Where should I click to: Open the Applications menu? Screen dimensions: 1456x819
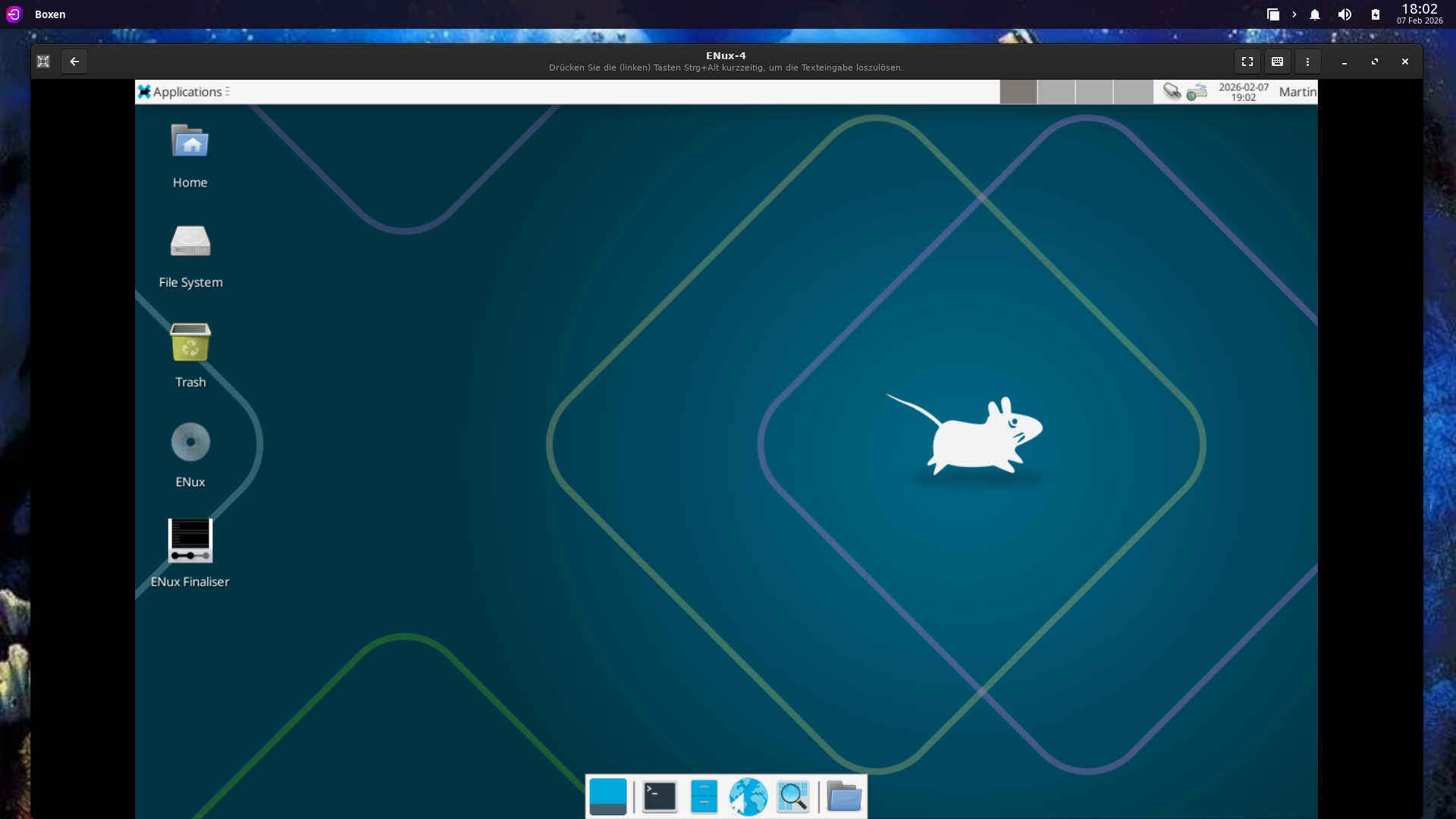187,92
